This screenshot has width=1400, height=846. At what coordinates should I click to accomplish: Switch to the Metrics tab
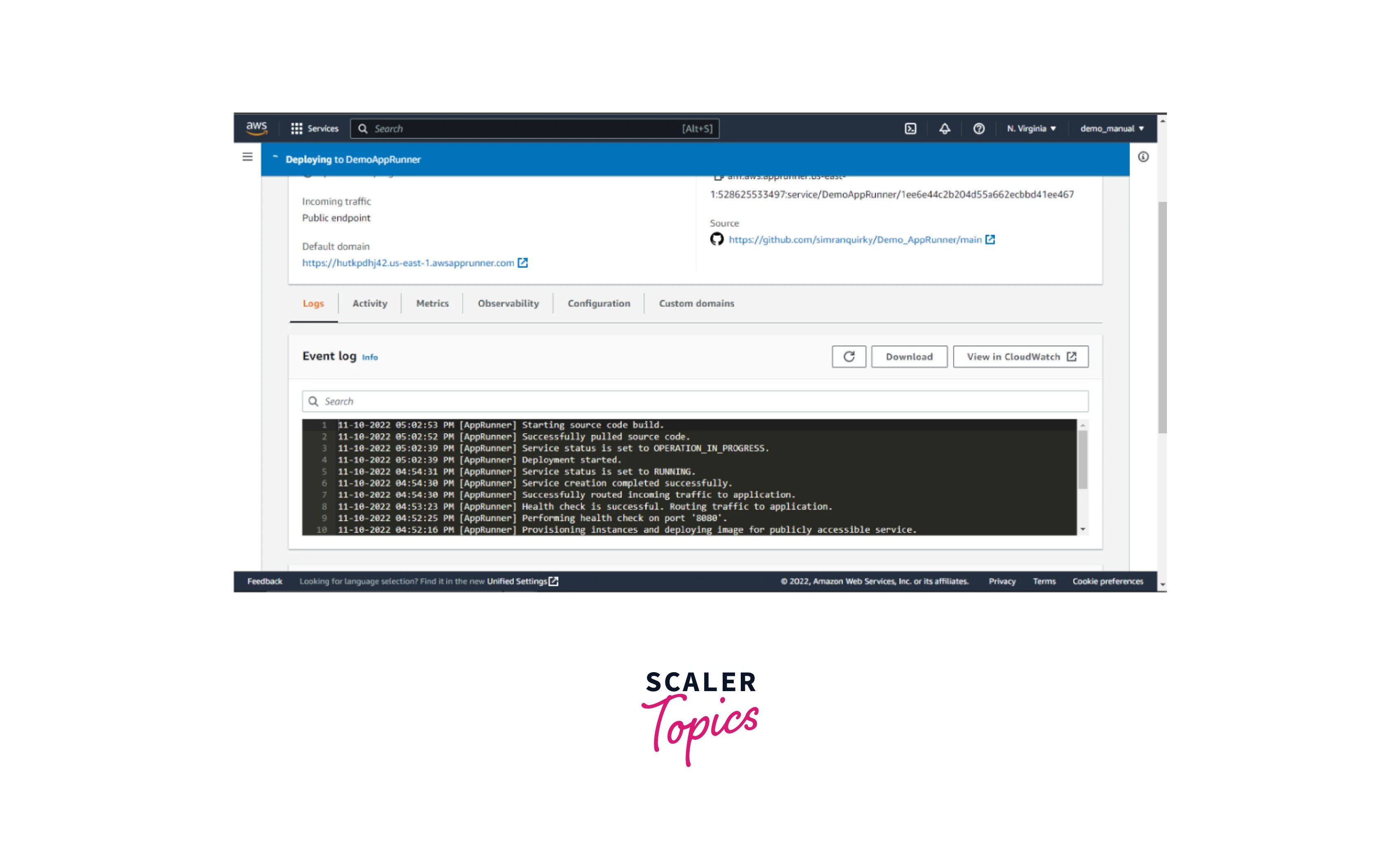coord(432,304)
